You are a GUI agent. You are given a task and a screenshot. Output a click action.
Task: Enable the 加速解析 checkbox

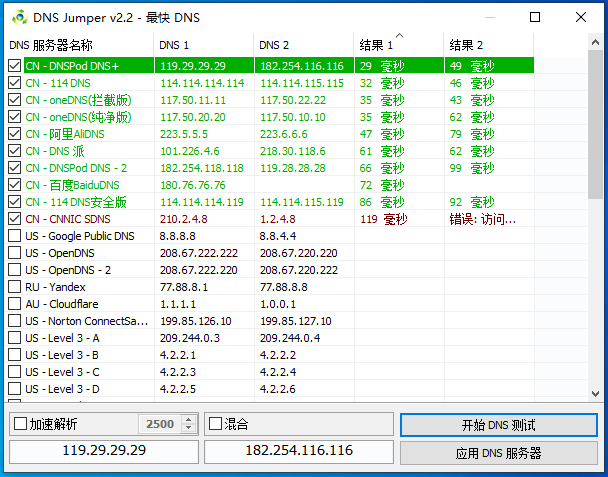click(x=20, y=423)
